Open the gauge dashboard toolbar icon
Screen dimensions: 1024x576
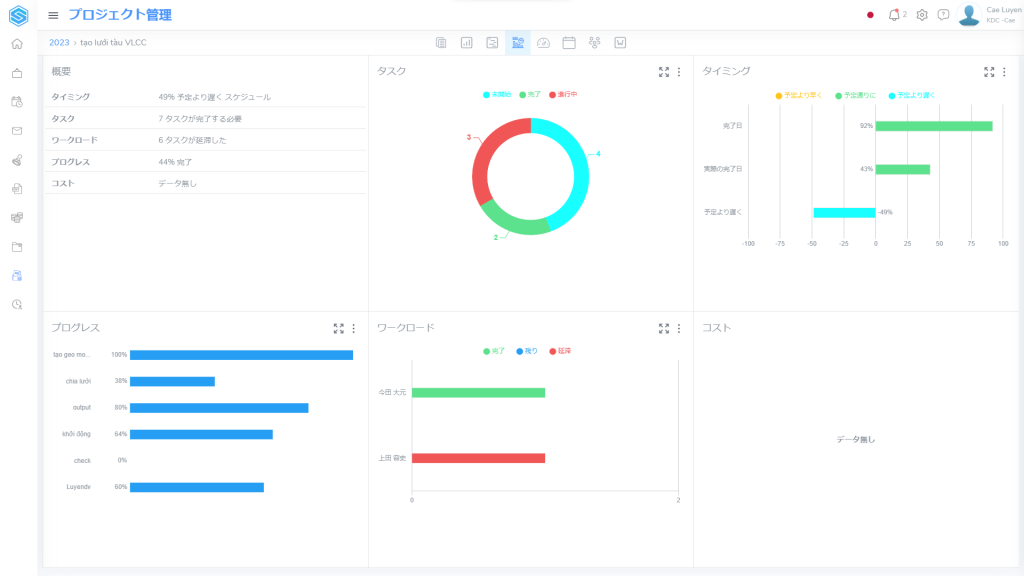[543, 43]
